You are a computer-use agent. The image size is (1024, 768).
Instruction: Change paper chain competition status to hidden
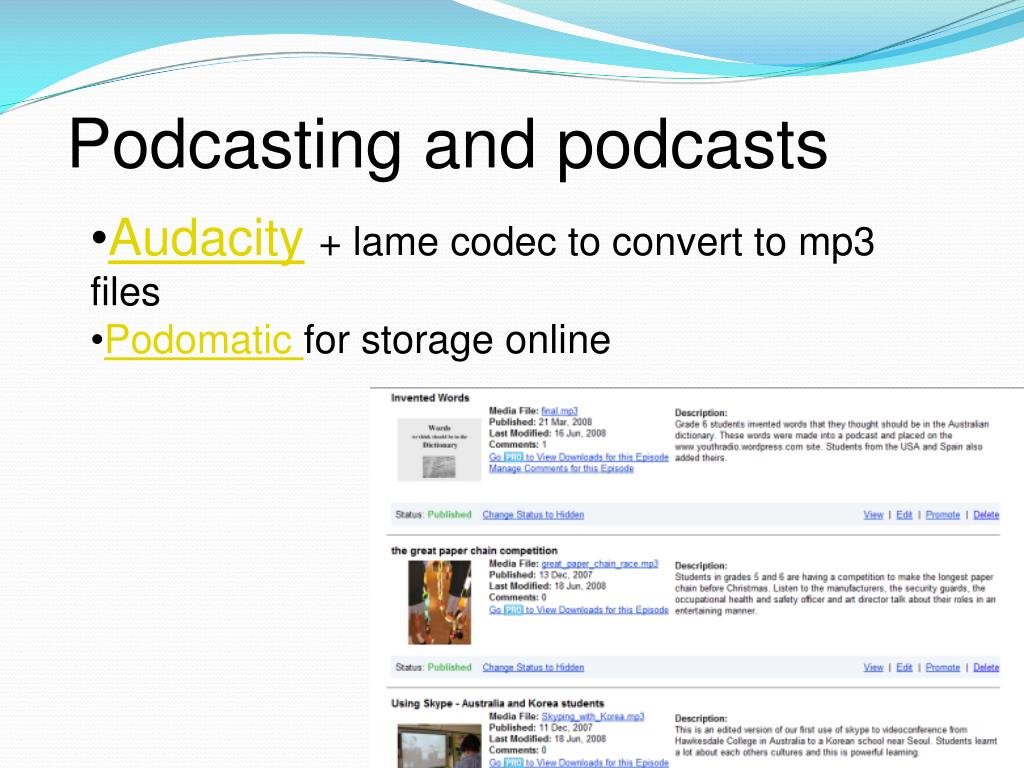point(533,667)
